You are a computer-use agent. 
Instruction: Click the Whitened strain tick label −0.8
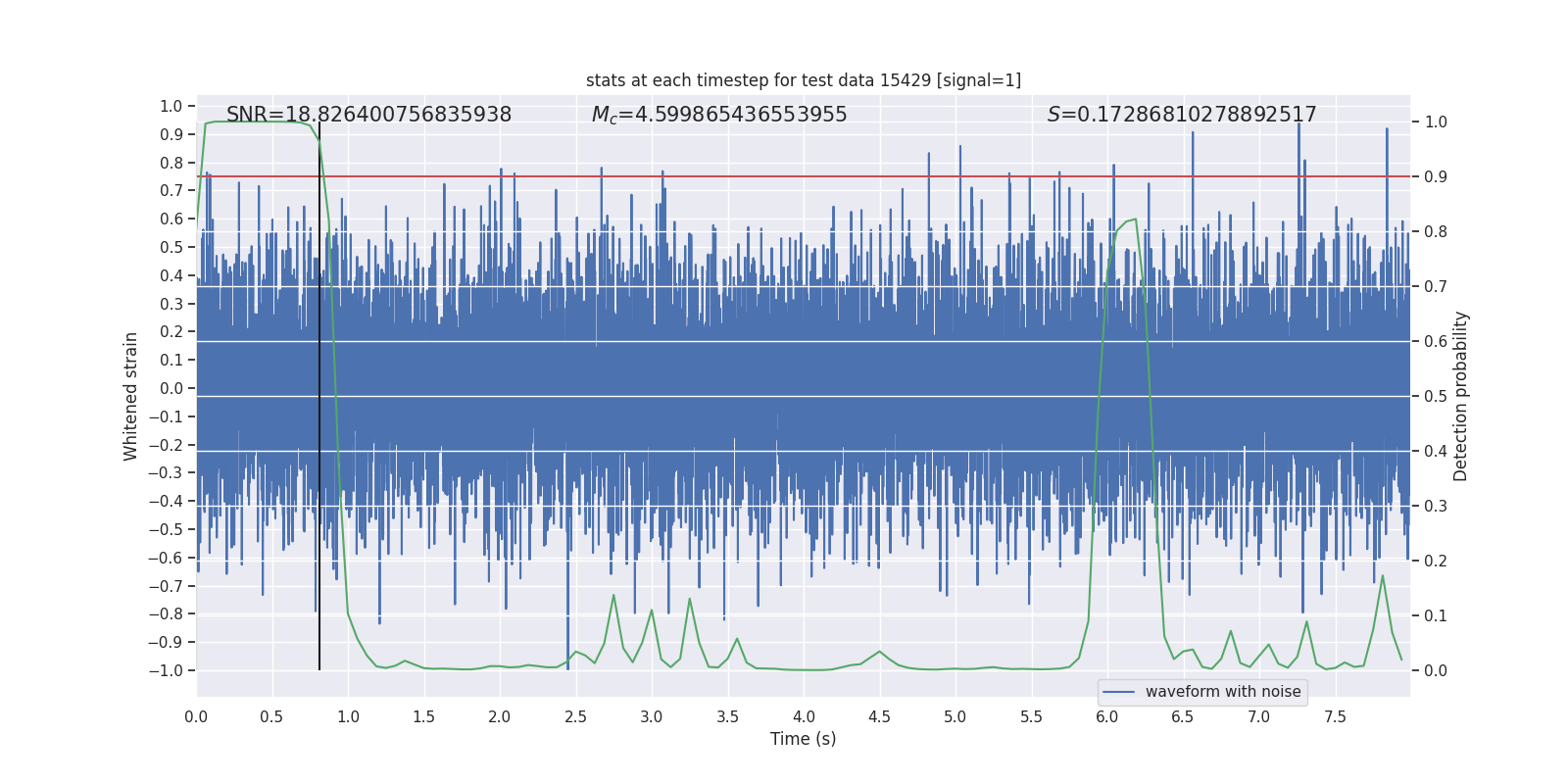166,614
